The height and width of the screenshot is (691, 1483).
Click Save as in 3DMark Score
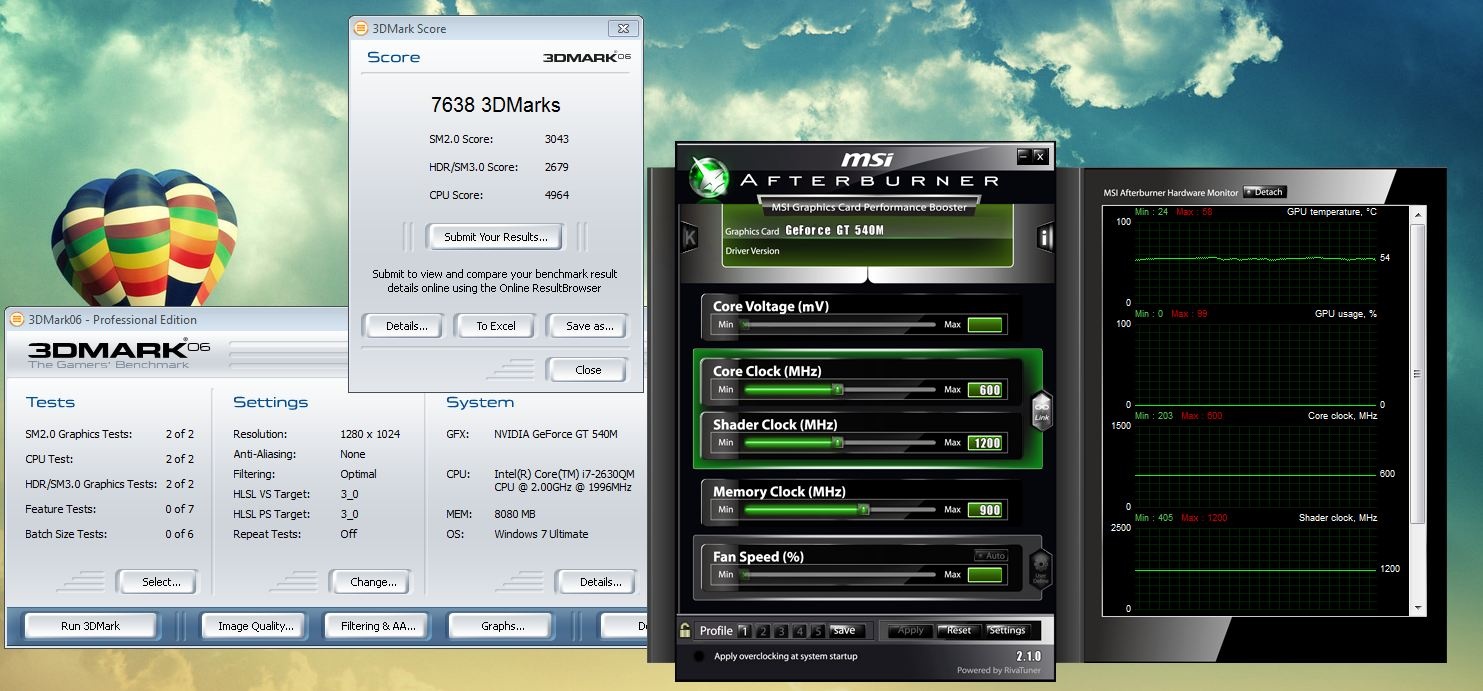588,326
